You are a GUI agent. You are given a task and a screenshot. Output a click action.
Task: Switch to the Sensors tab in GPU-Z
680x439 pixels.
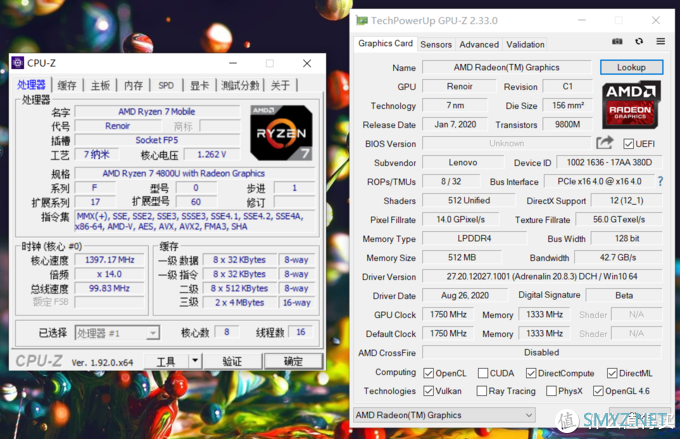tap(436, 44)
